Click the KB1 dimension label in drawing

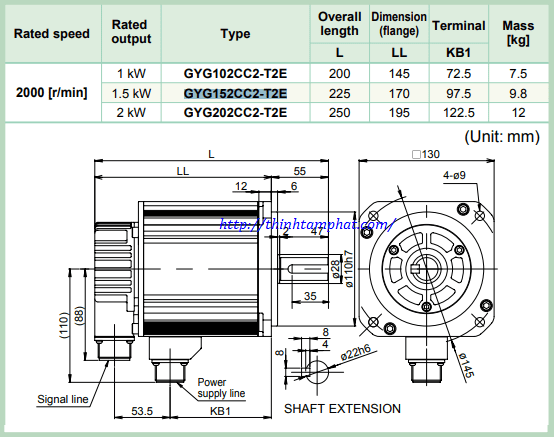(220, 411)
